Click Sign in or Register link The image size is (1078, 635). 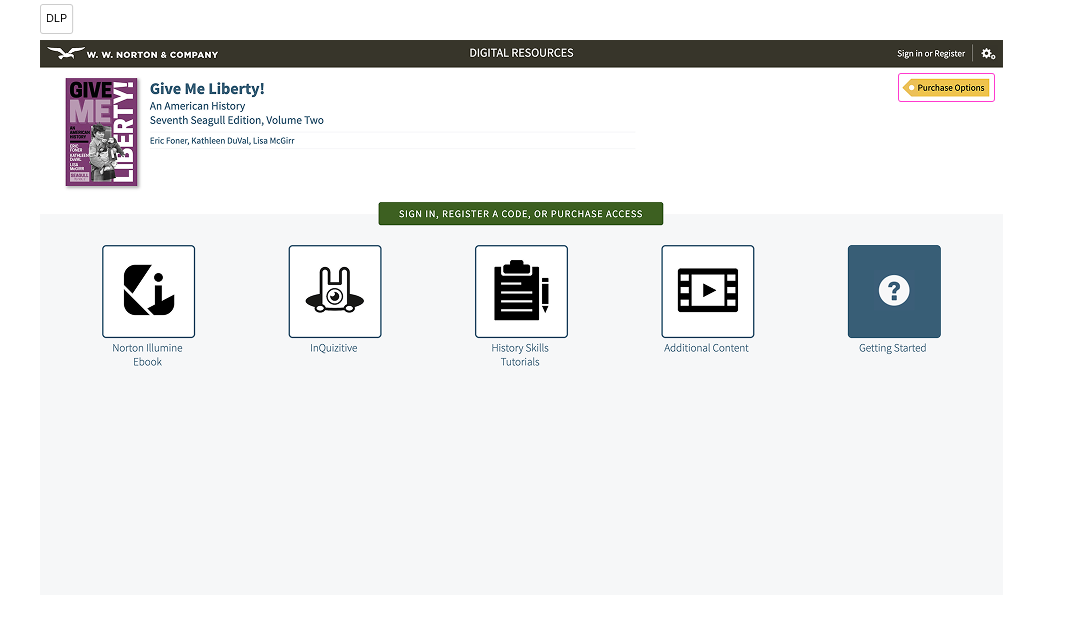(930, 54)
